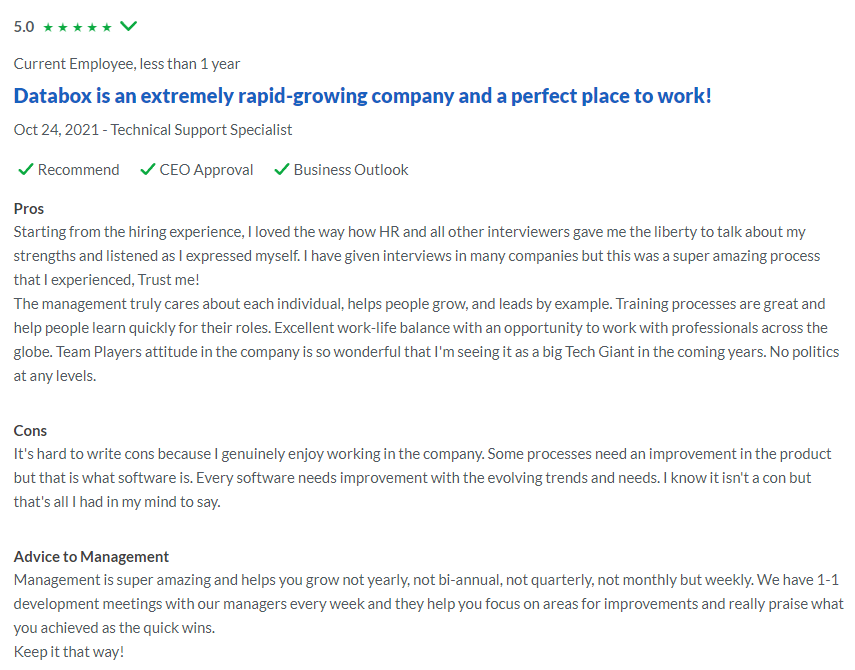Screen dimensions: 855x670
Task: Click the fourth green rating star
Action: coord(92,27)
